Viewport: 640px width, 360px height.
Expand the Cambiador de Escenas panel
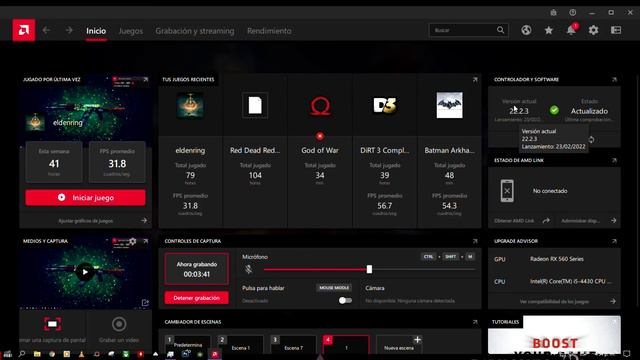click(x=475, y=322)
